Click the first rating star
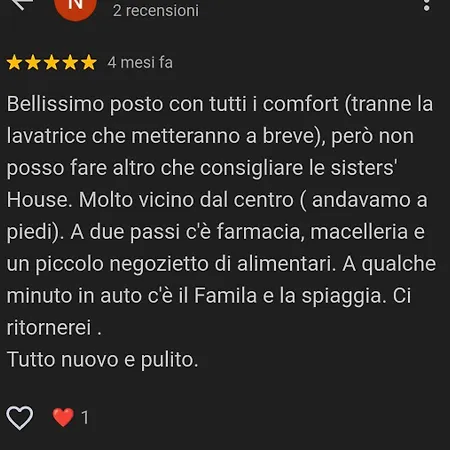Viewport: 450px width, 450px height. [x=15, y=62]
